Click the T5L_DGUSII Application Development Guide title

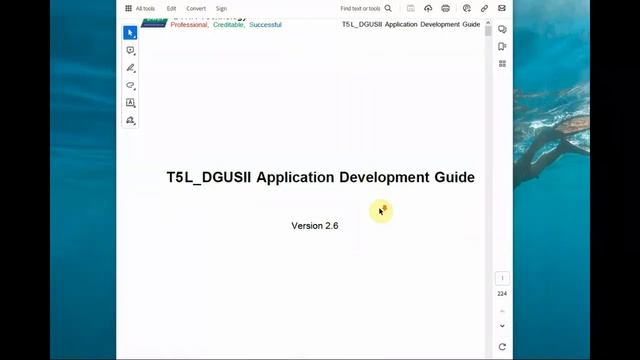click(321, 177)
